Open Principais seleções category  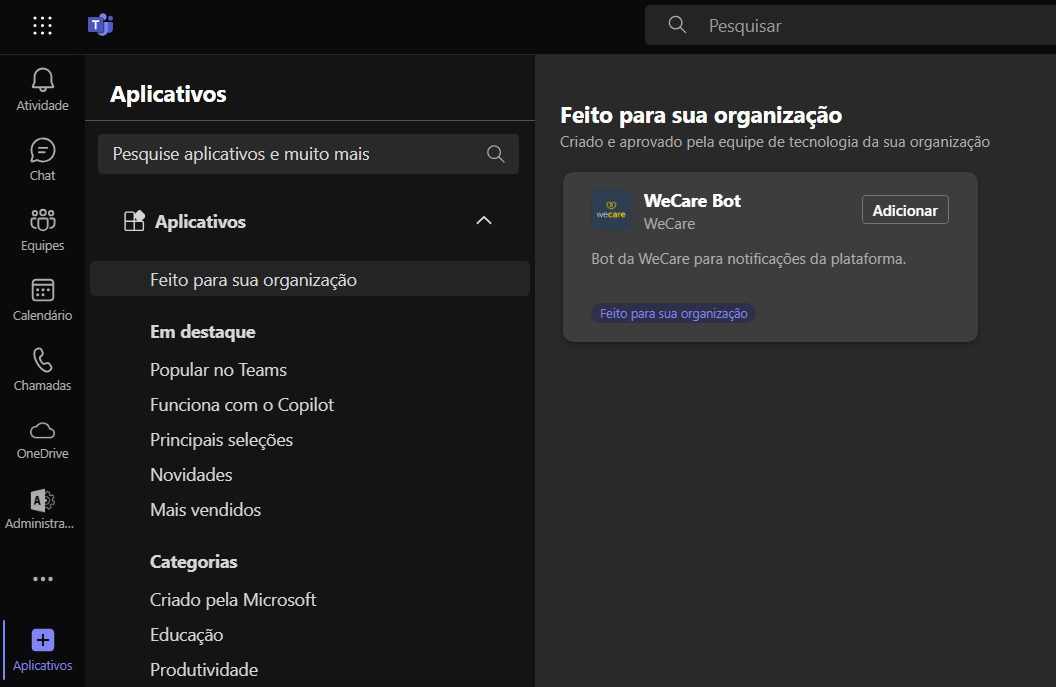click(x=222, y=440)
